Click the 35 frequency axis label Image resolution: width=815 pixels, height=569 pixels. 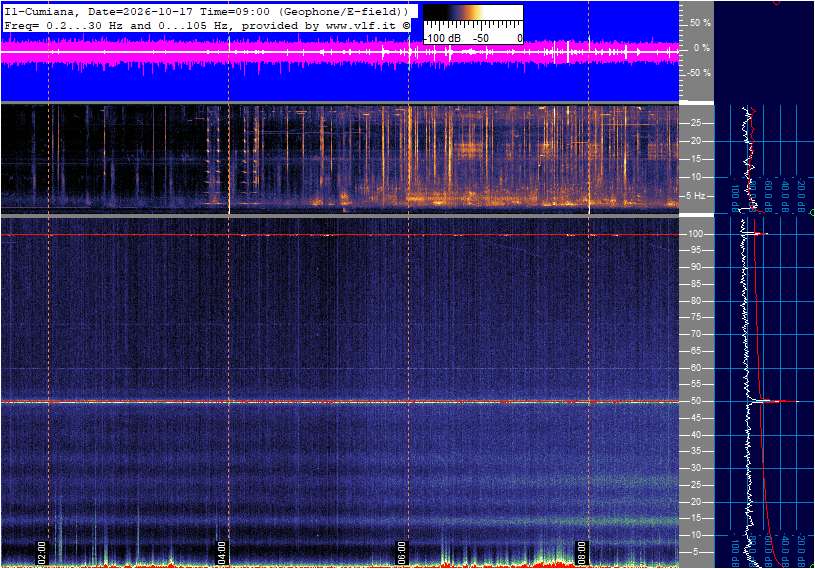(695, 452)
